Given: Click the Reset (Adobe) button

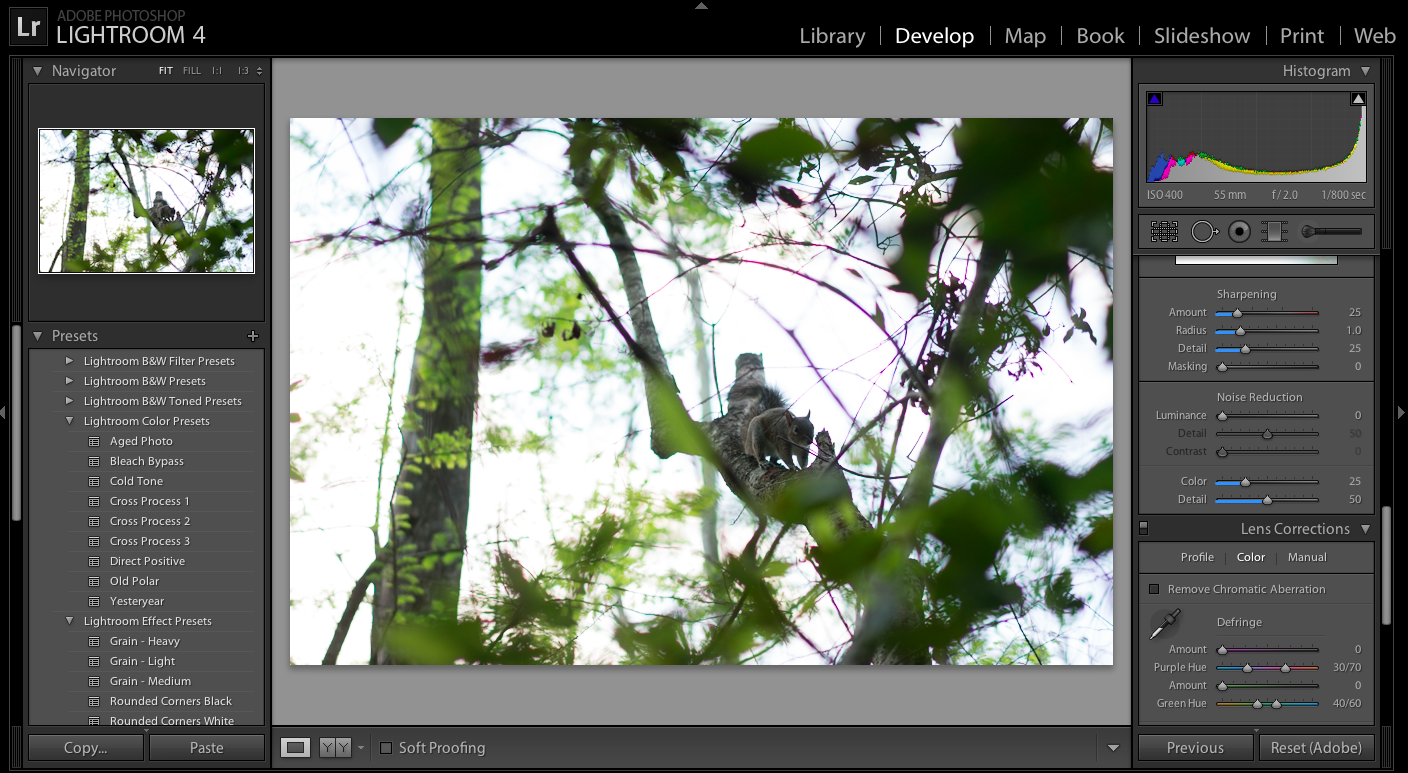Looking at the screenshot, I should coord(1317,747).
